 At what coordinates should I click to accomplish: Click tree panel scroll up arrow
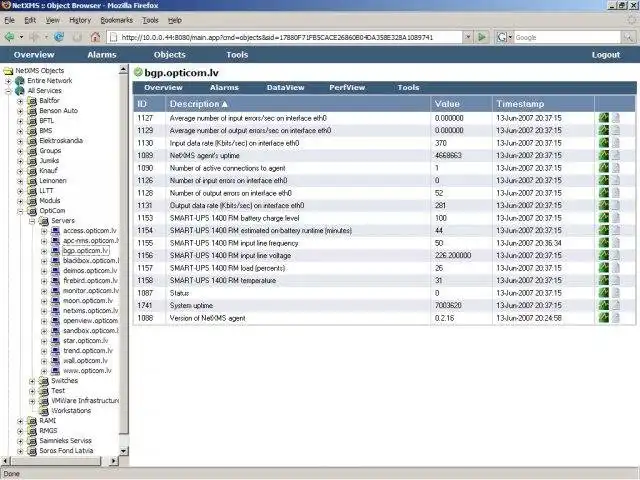point(124,70)
